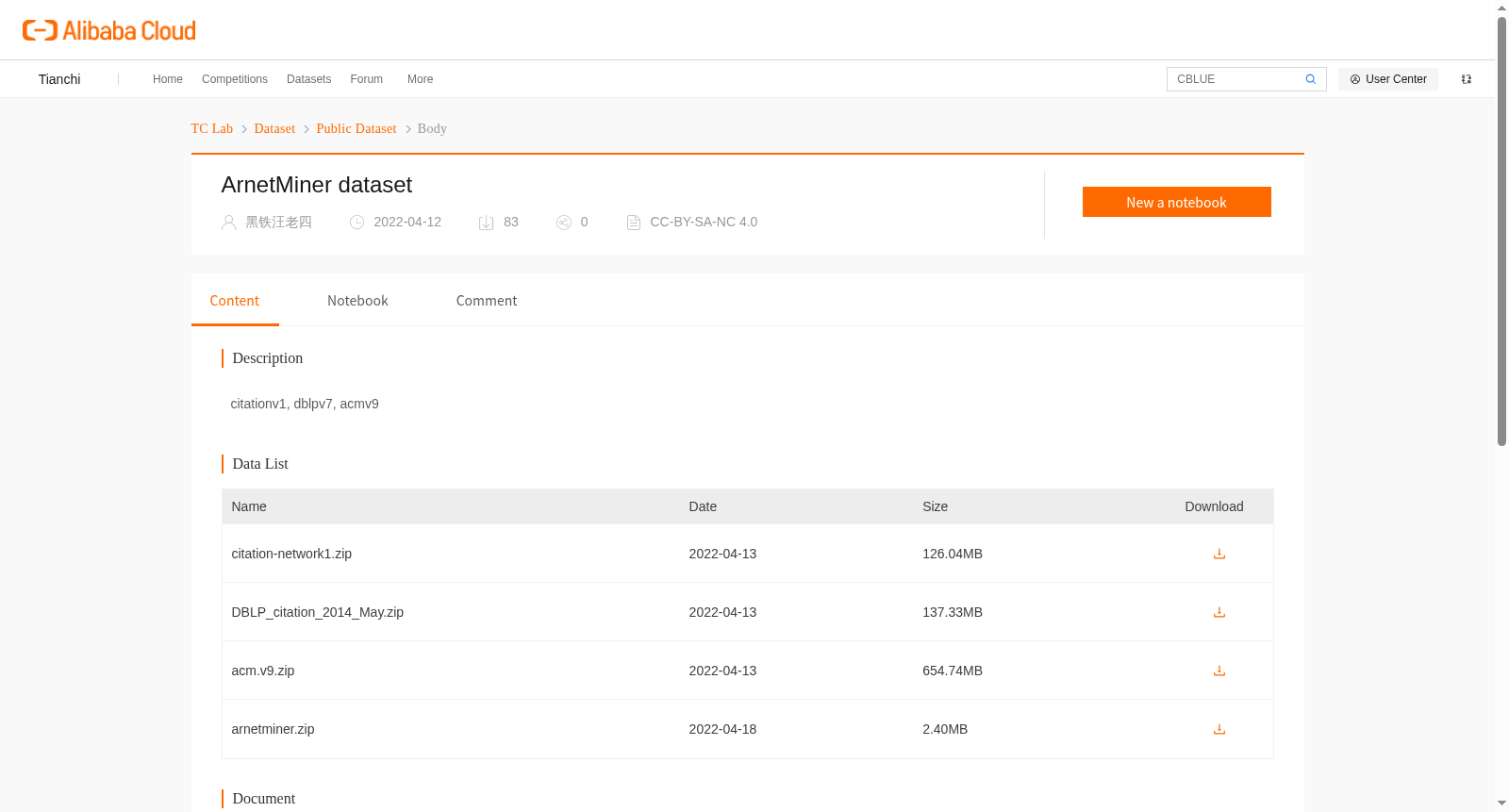The image size is (1509, 812).
Task: Click the Date column header
Action: tap(703, 506)
